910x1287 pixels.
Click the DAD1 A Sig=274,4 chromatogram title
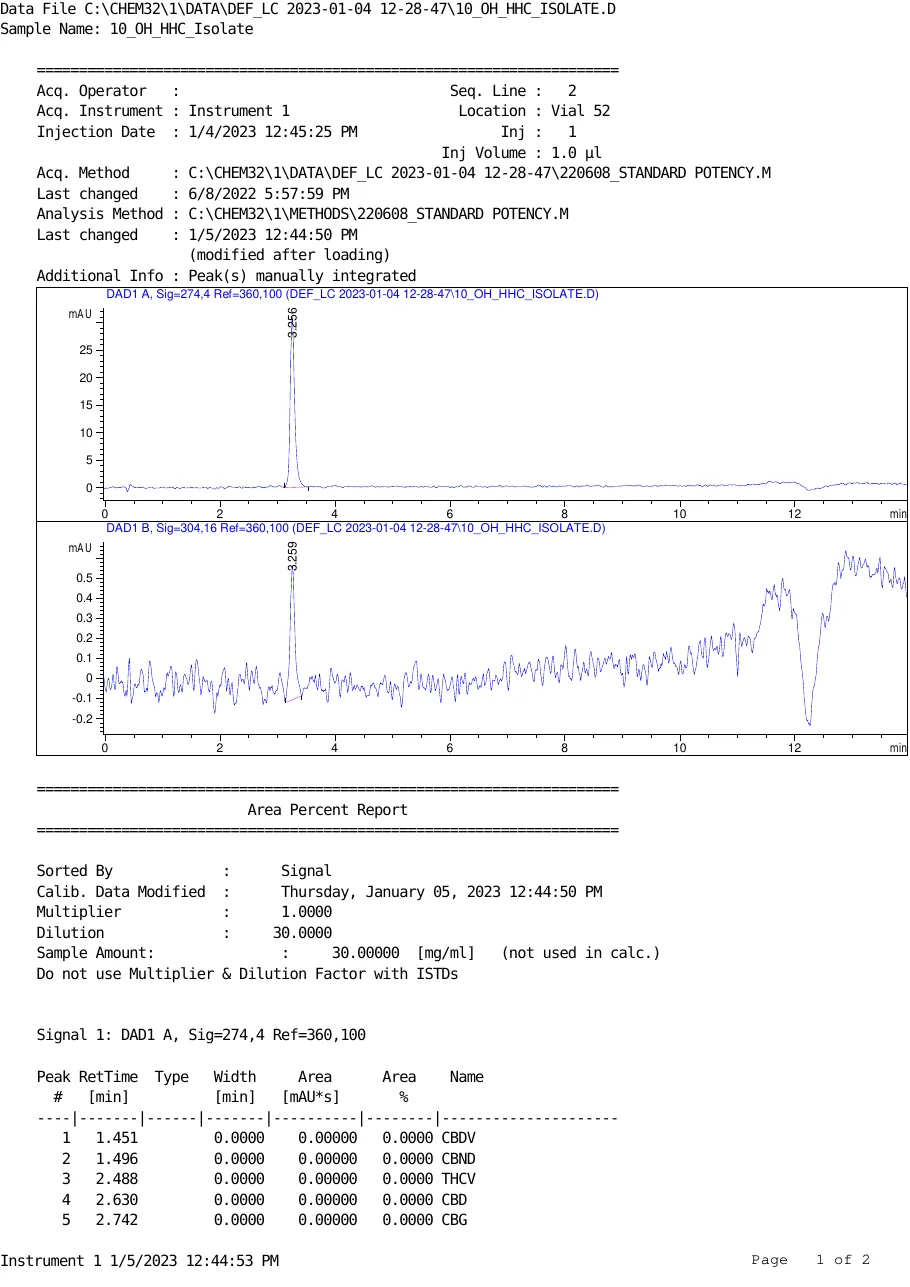click(352, 294)
